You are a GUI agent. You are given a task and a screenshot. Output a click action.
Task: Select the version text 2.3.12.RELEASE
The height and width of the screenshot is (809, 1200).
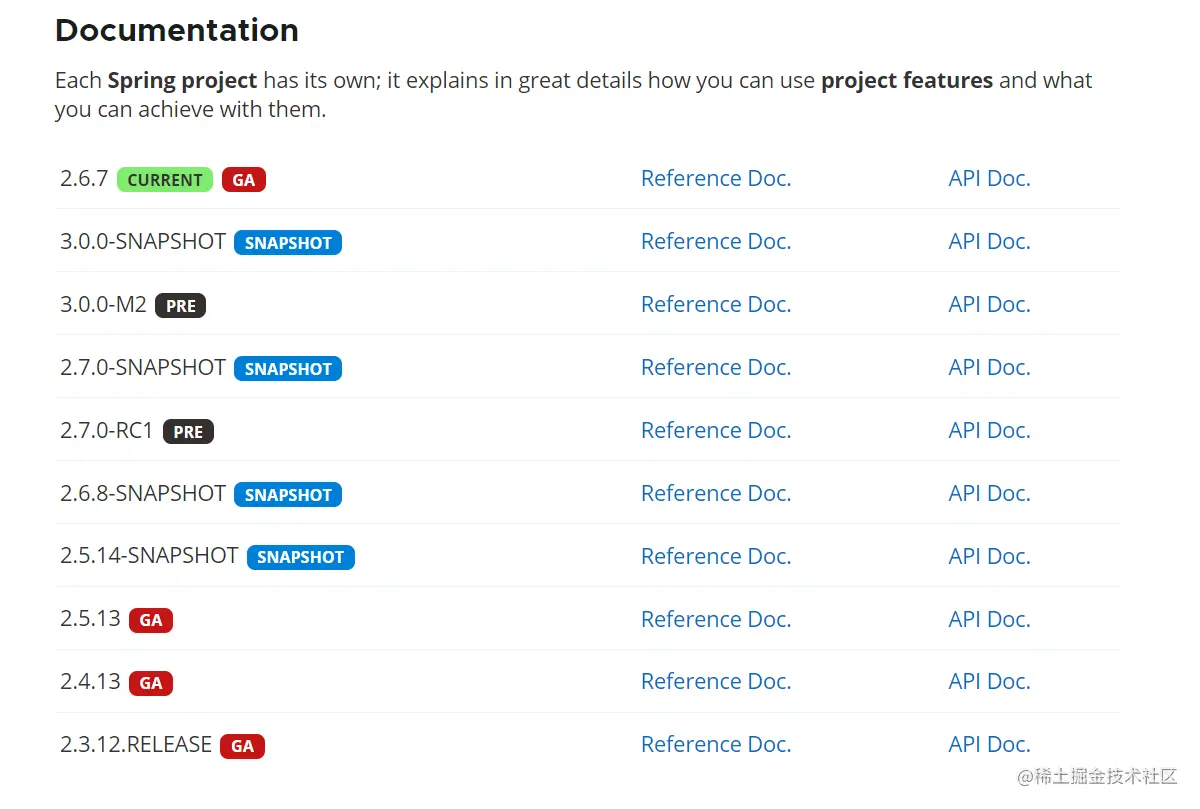[x=136, y=745]
